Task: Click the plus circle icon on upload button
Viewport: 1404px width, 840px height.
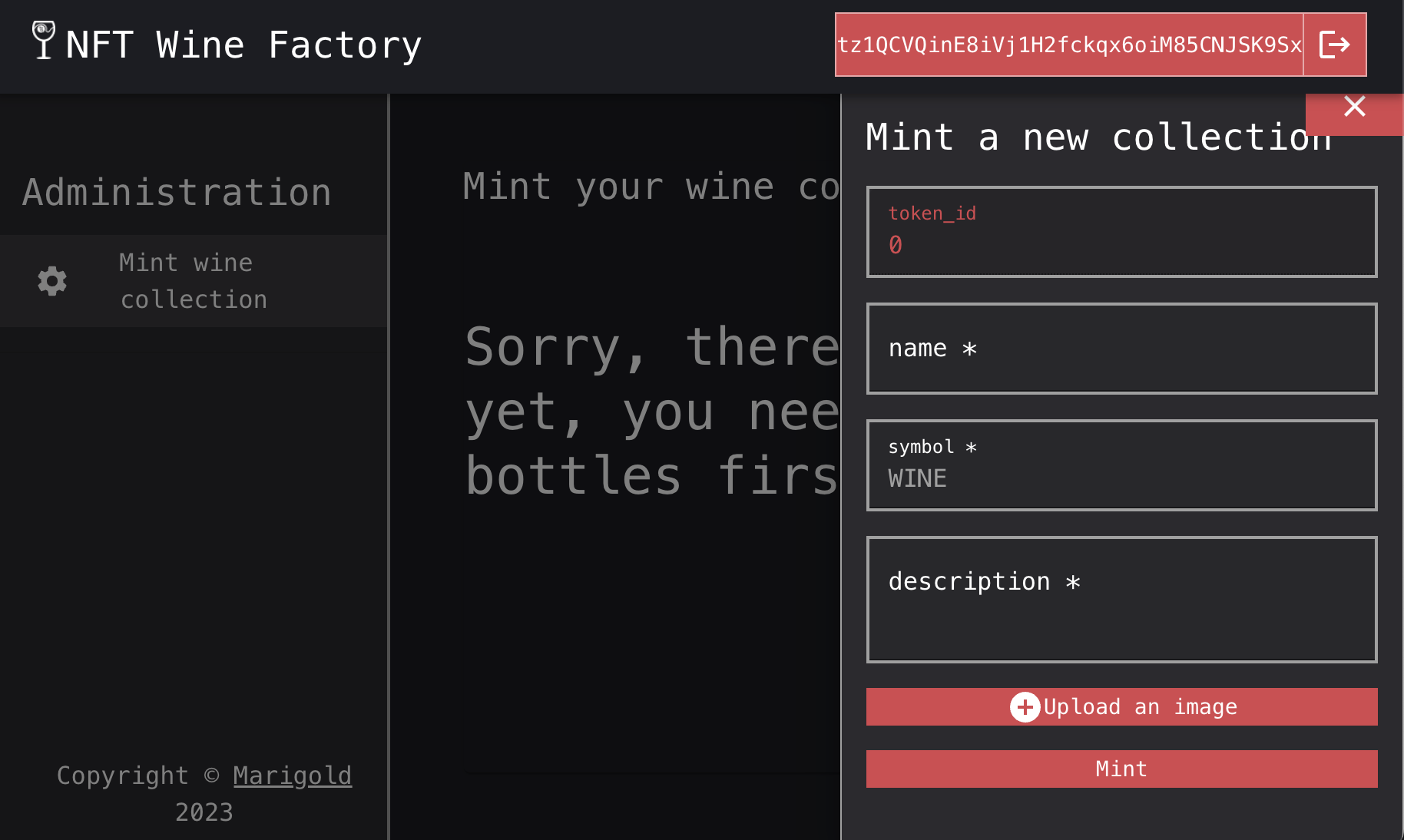Action: point(1025,707)
